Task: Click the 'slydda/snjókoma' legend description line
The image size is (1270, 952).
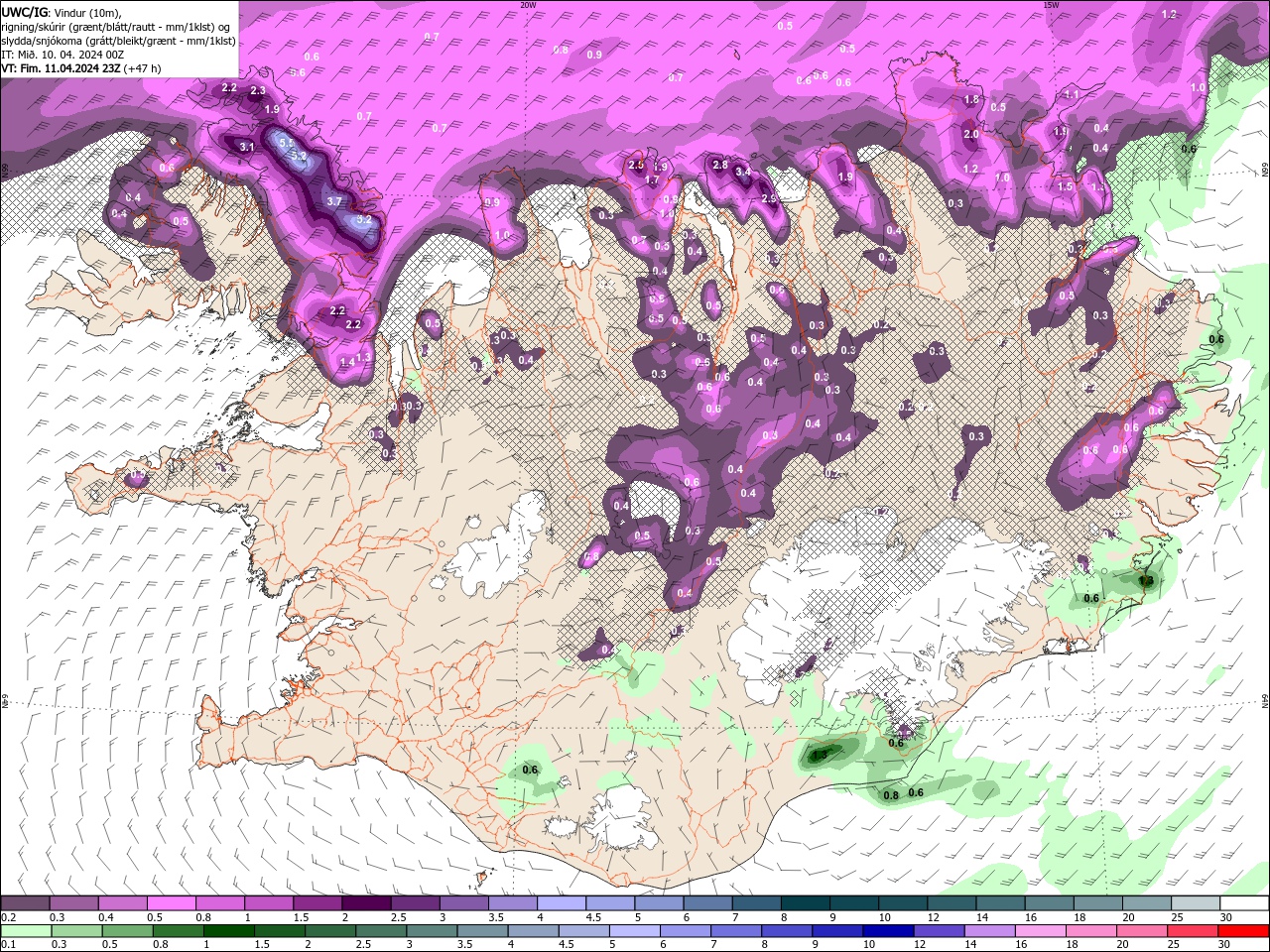Action: (x=119, y=41)
